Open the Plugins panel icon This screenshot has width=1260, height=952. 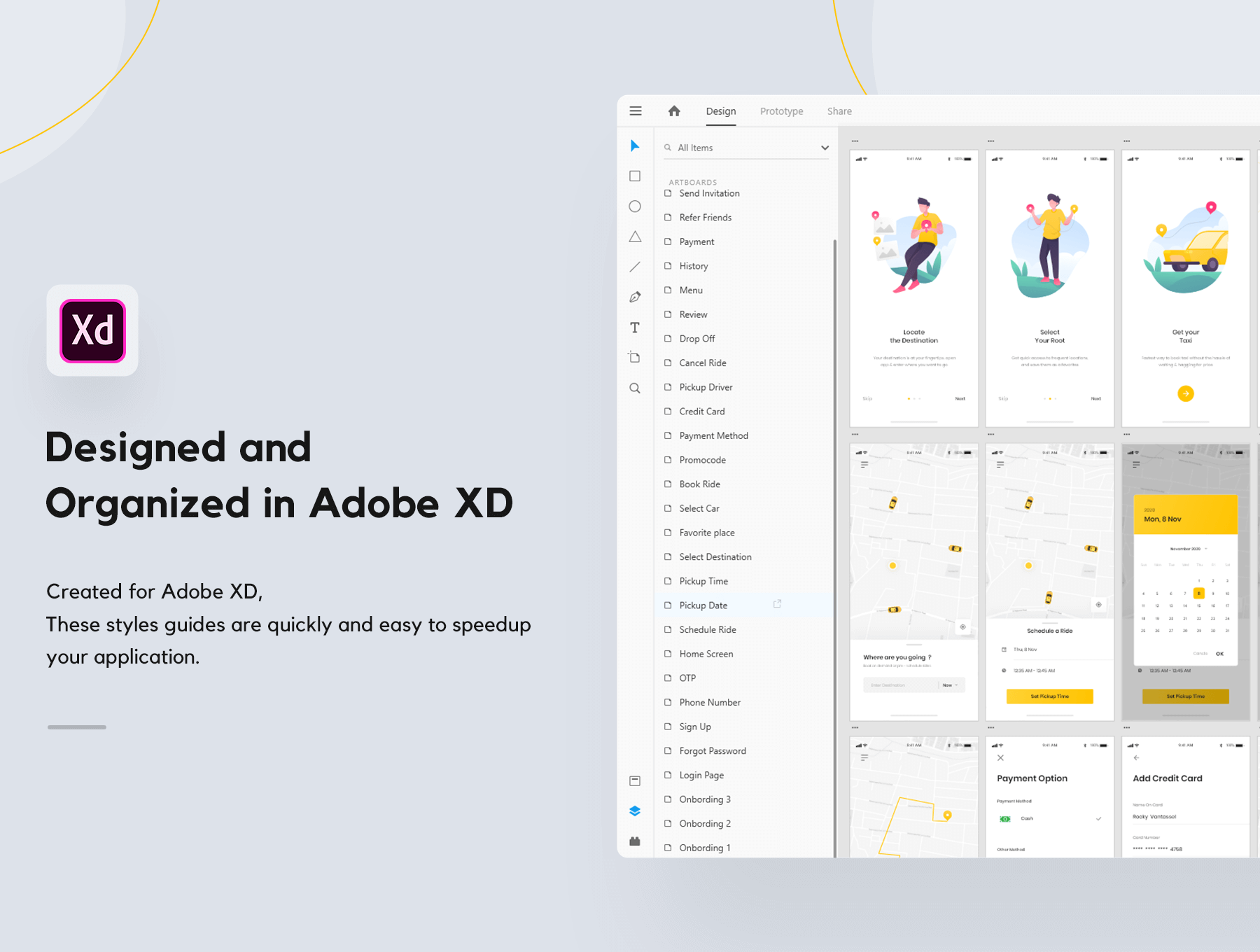pyautogui.click(x=635, y=841)
